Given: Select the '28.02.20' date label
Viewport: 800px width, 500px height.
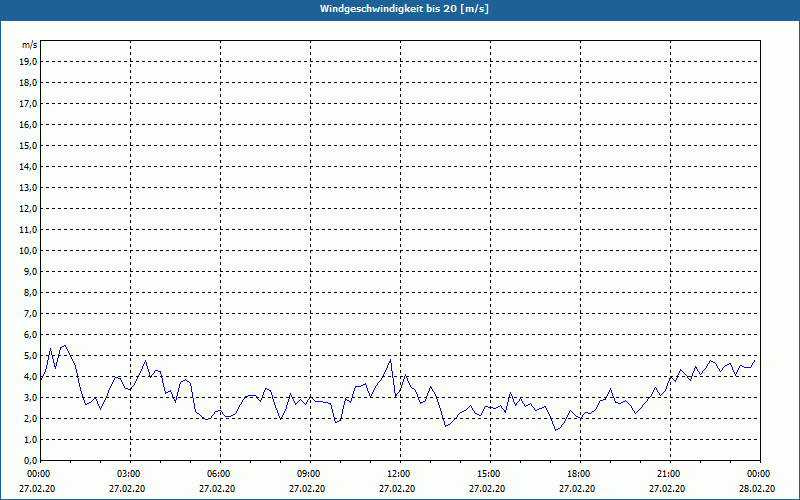Looking at the screenshot, I should coord(757,489).
